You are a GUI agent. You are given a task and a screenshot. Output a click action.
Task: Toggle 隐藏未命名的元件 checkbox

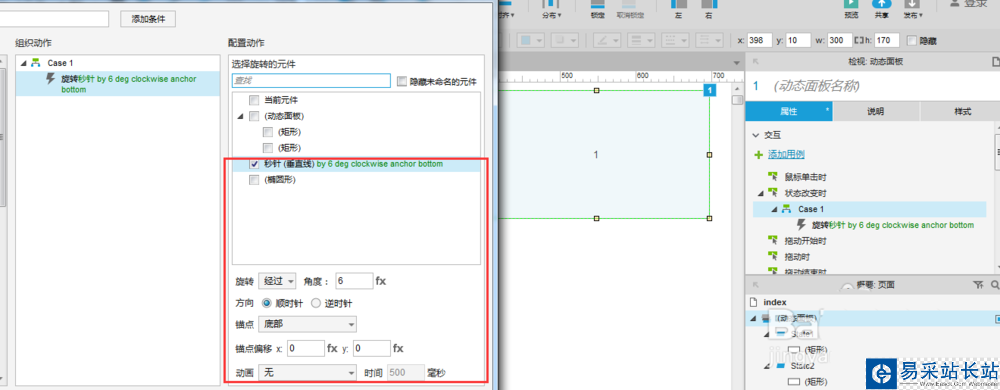coord(402,82)
